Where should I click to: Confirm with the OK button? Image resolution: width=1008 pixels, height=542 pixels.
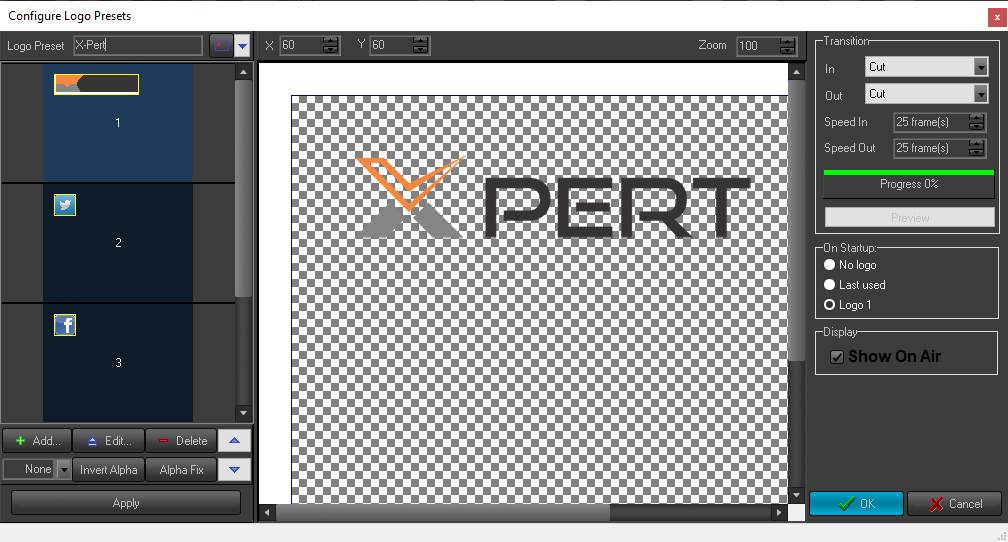[856, 503]
